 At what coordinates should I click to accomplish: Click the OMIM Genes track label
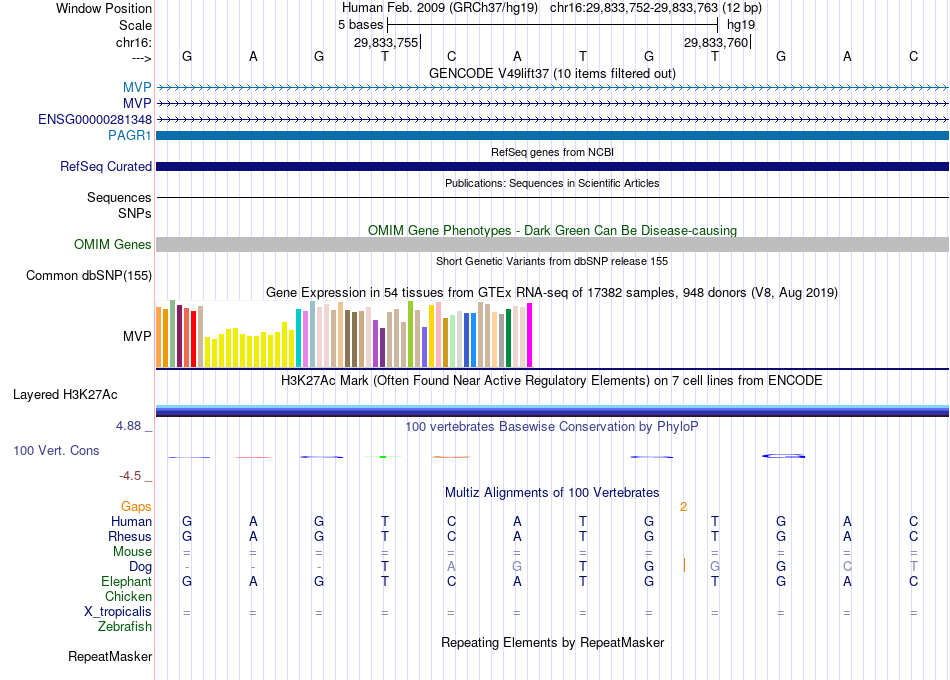pos(113,244)
